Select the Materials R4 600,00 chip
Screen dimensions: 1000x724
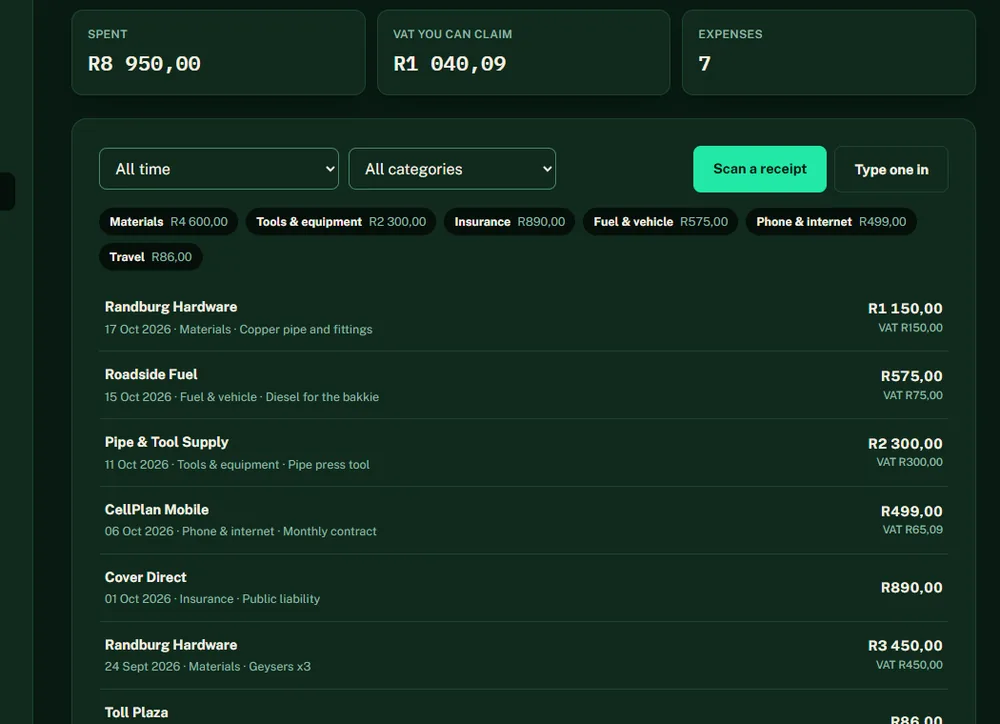pyautogui.click(x=168, y=222)
